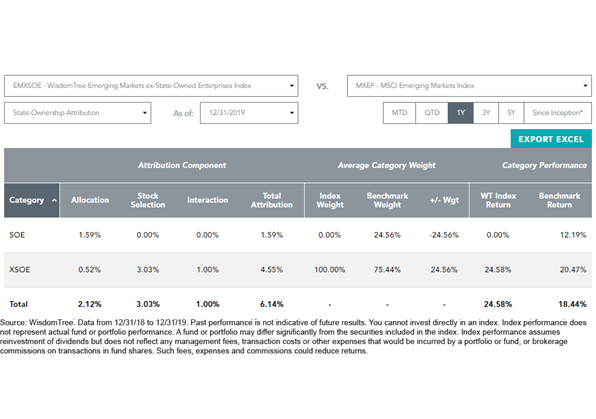Screen dimensions: 596x419
Task: Select the XSOE category row
Action: point(298,270)
